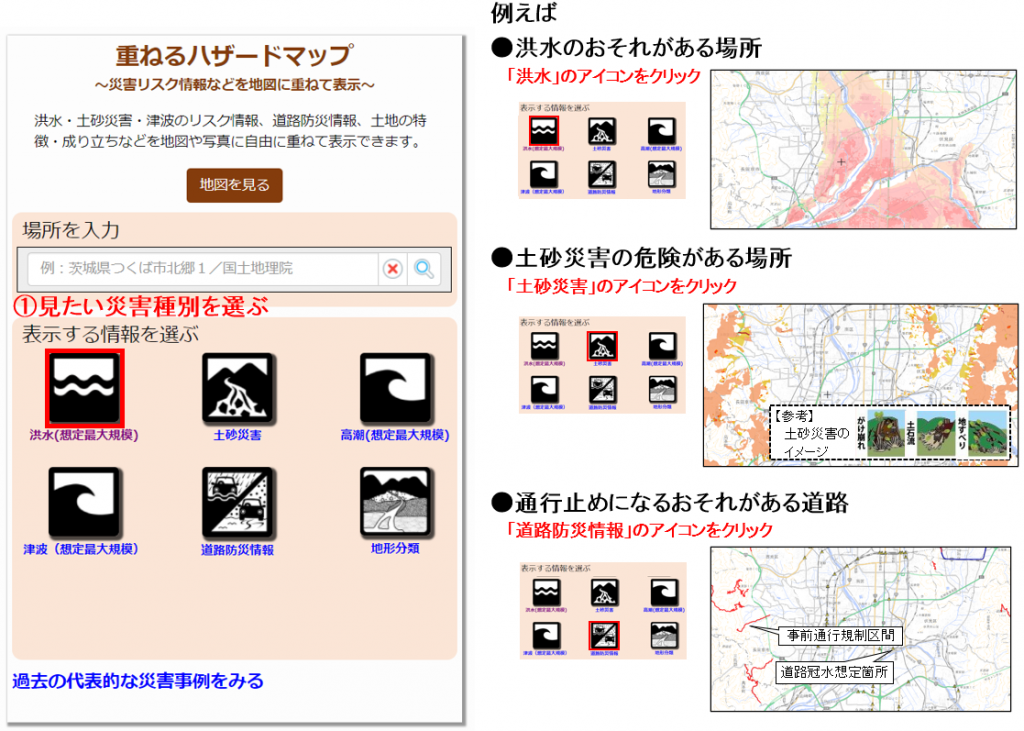1024x731 pixels.
Task: Open 過去の代表的な災害事例をみる link
Action: click(x=138, y=681)
